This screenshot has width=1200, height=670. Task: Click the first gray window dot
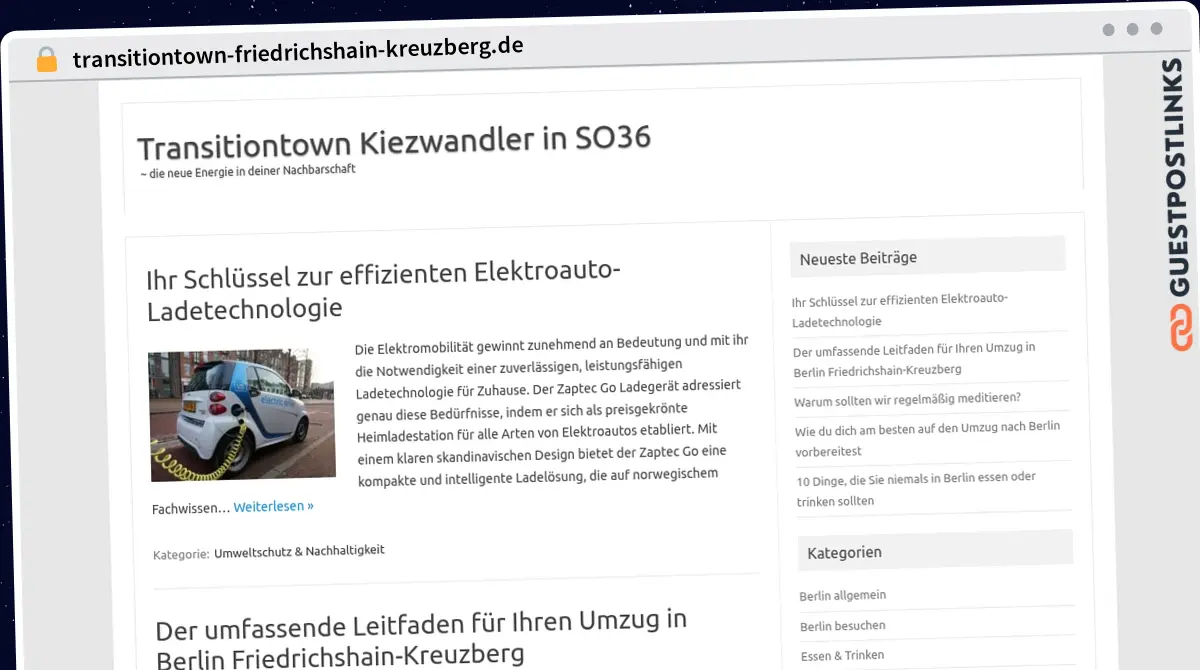tap(1108, 30)
